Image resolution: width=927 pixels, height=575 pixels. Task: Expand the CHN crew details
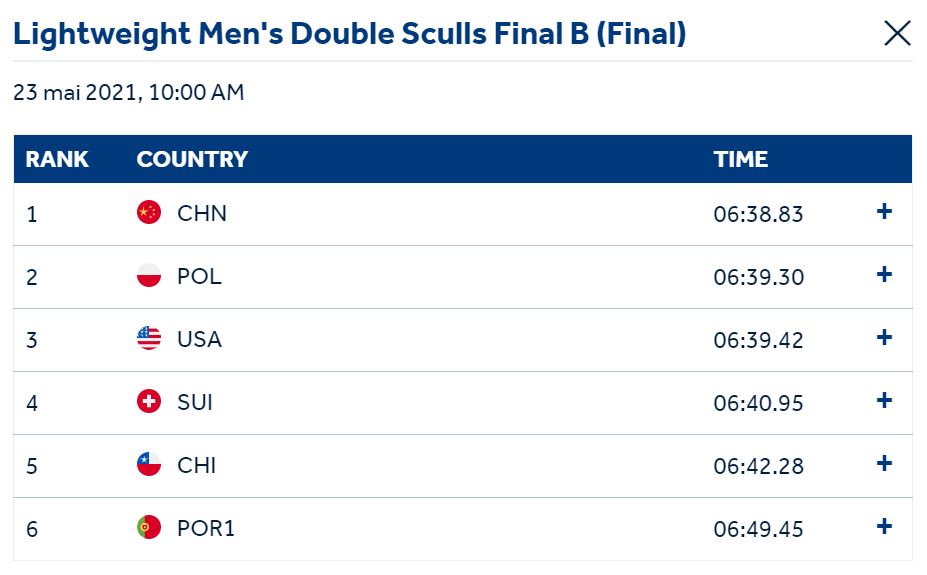pyautogui.click(x=884, y=212)
